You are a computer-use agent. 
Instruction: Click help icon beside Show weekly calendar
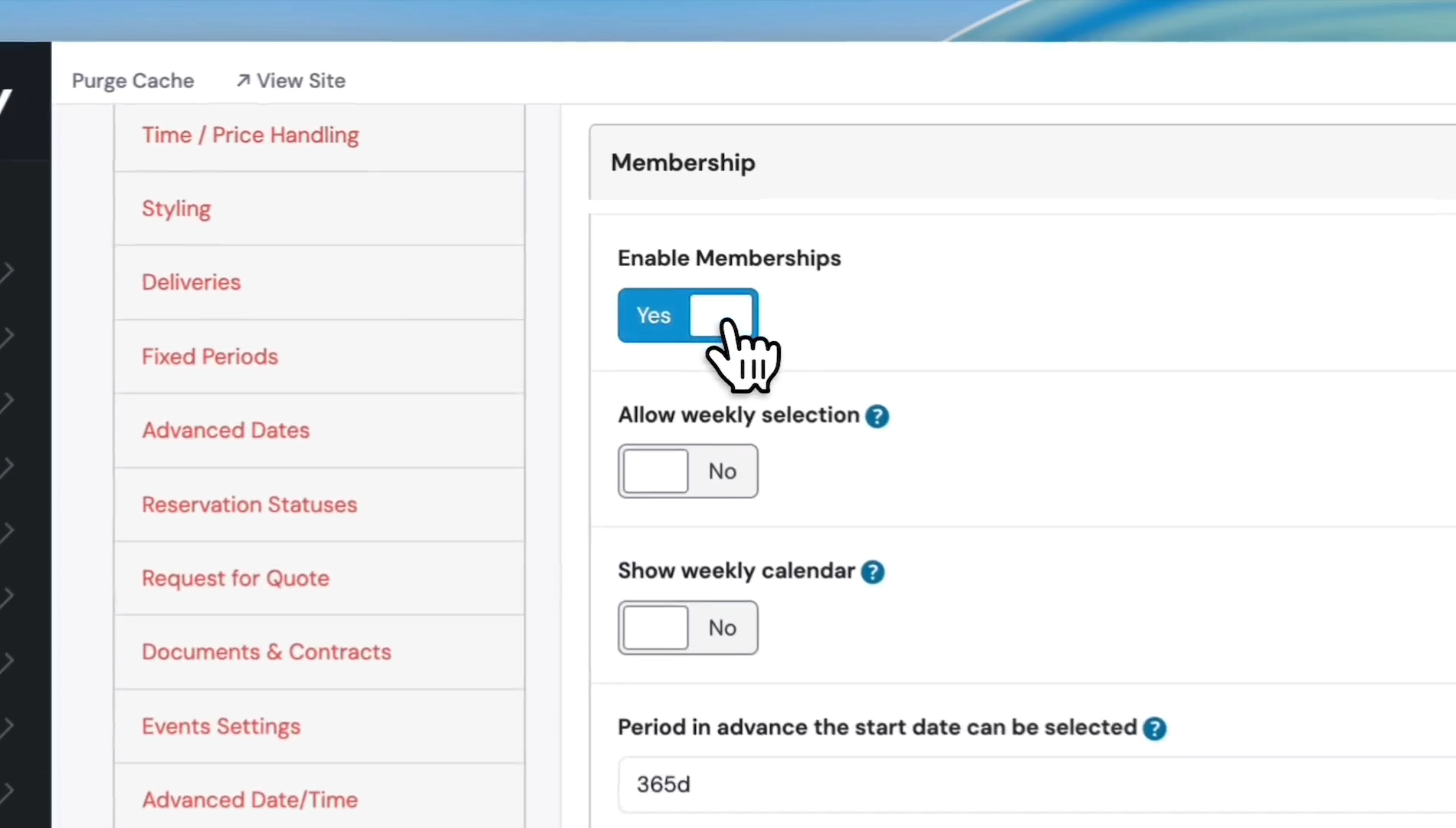coord(872,572)
